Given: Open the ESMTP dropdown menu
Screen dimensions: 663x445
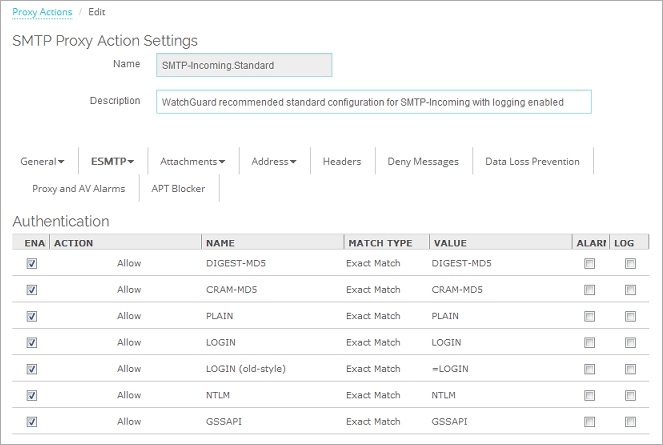Looking at the screenshot, I should click(112, 161).
